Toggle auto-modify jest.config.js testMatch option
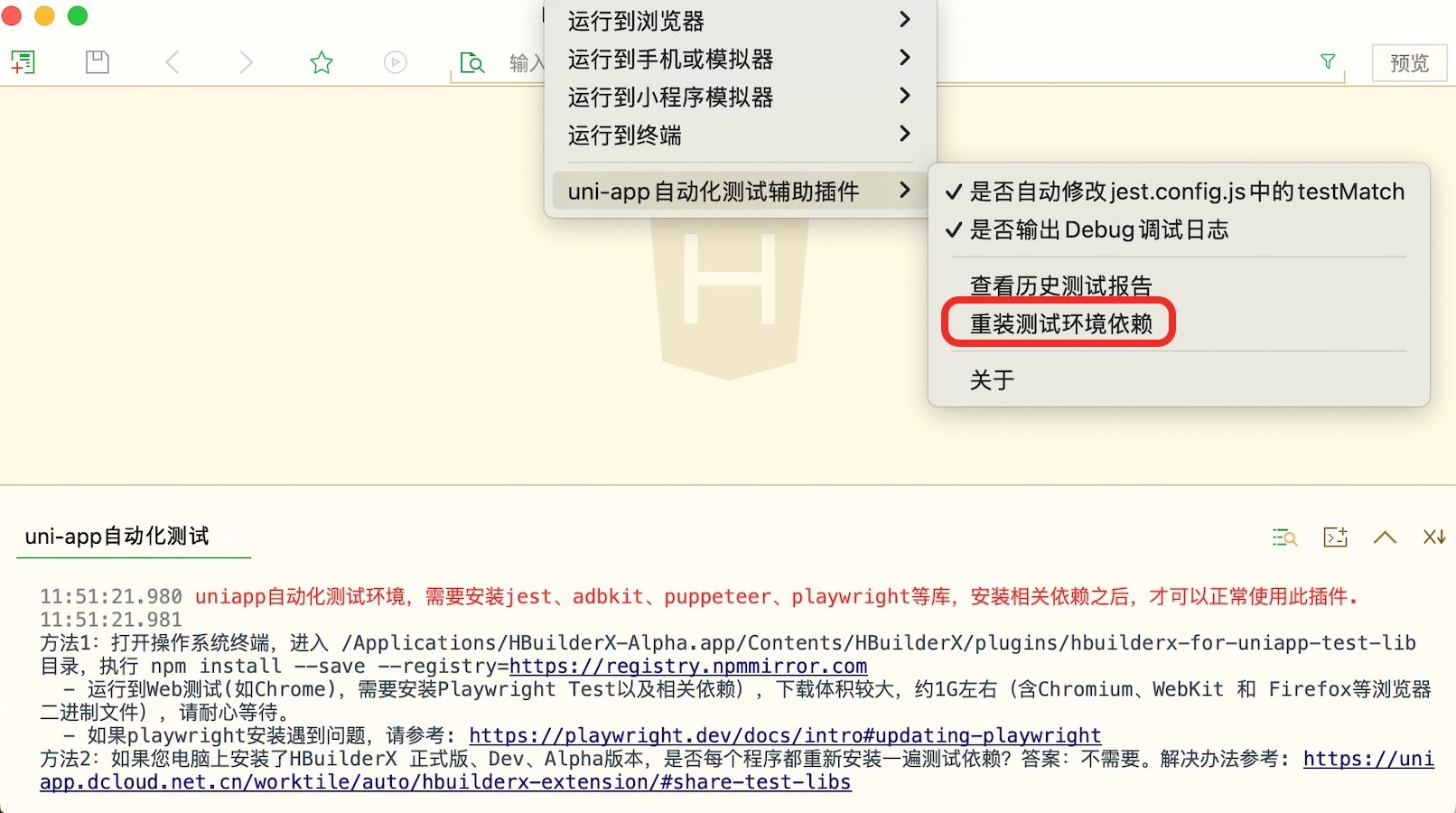Image resolution: width=1456 pixels, height=813 pixels. point(1176,192)
